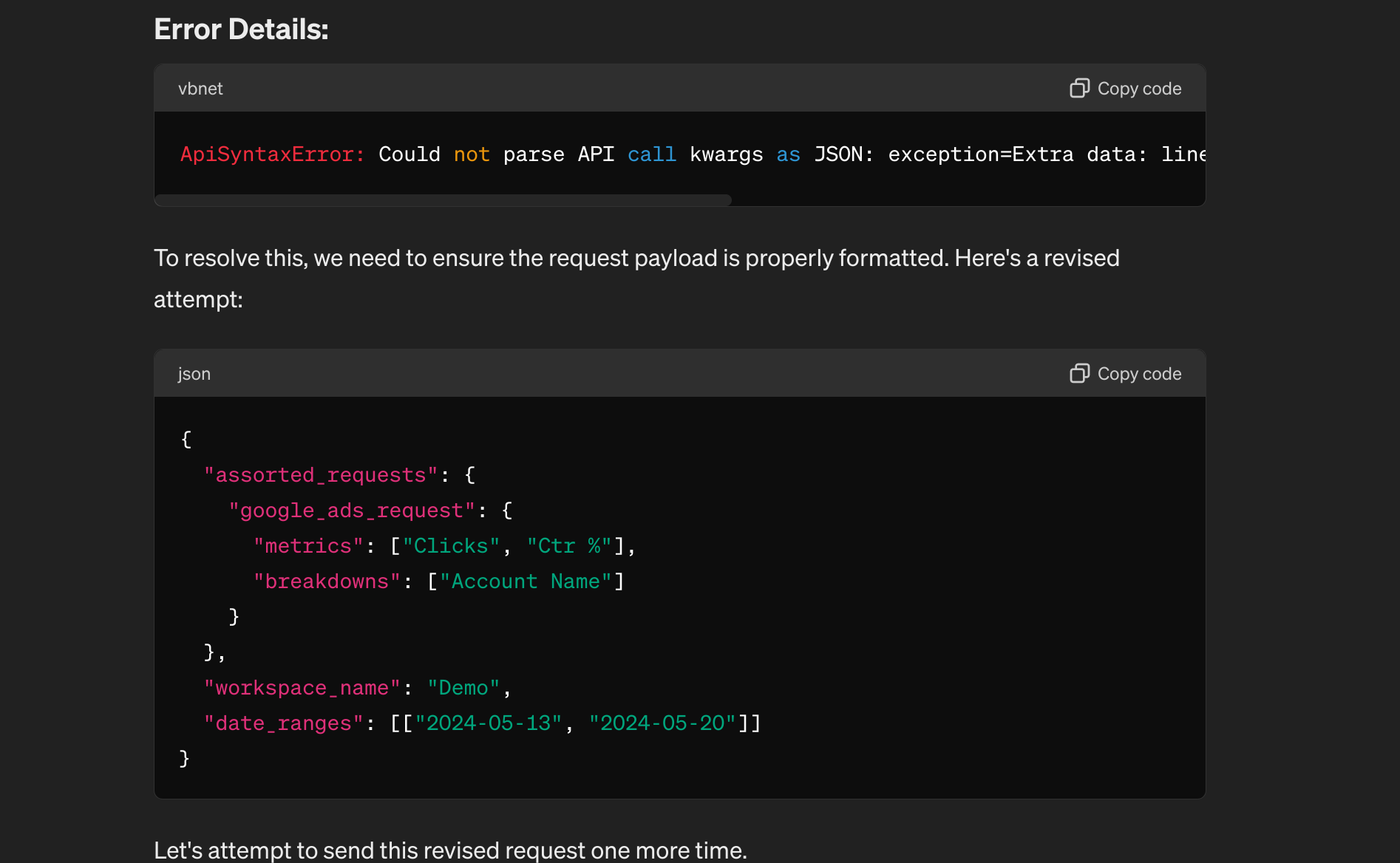Viewport: 1400px width, 863px height.
Task: Click the "Ctr %" metric value
Action: click(x=569, y=546)
